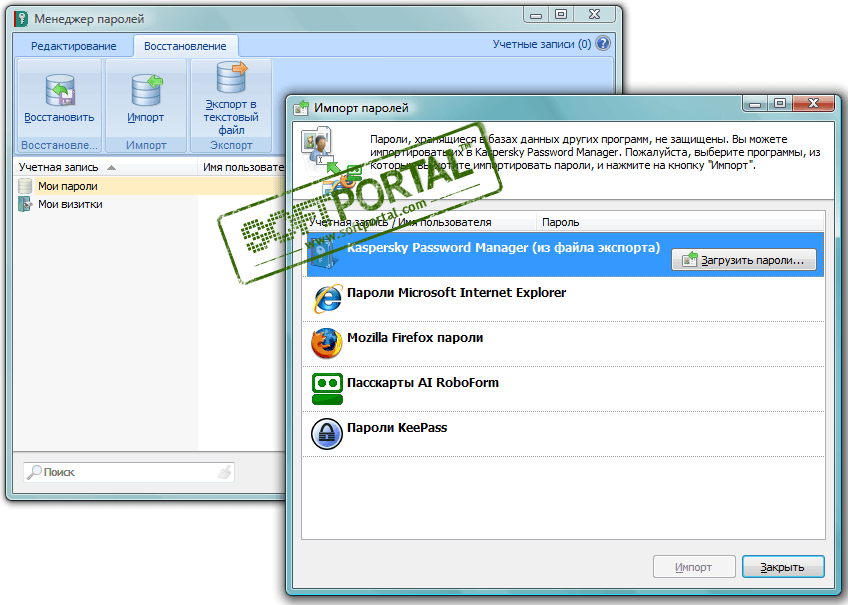Maximize the Импорт паролей dialog
Image resolution: width=848 pixels, height=605 pixels.
(x=780, y=103)
